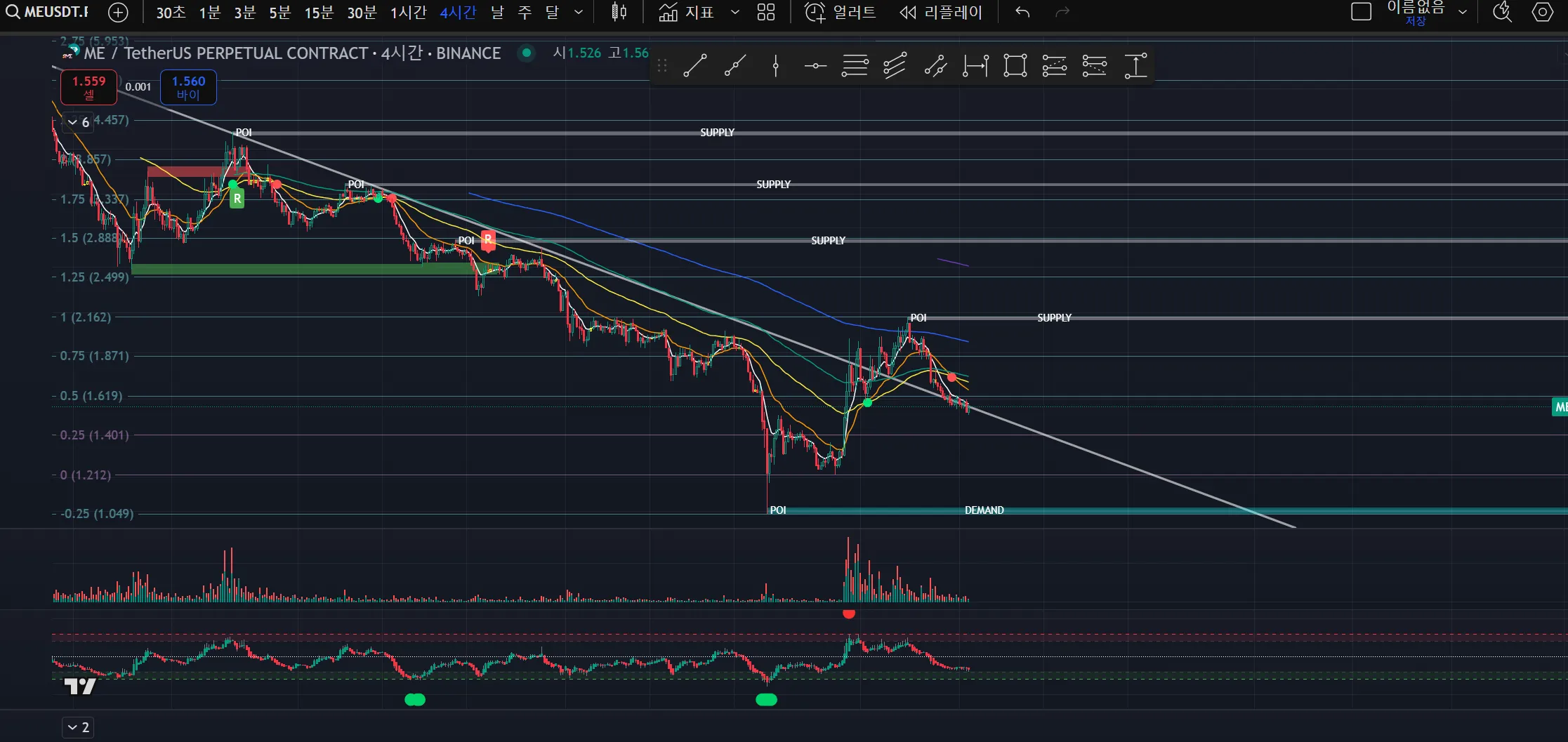
Task: Select the Ray drawing tool
Action: click(x=735, y=66)
